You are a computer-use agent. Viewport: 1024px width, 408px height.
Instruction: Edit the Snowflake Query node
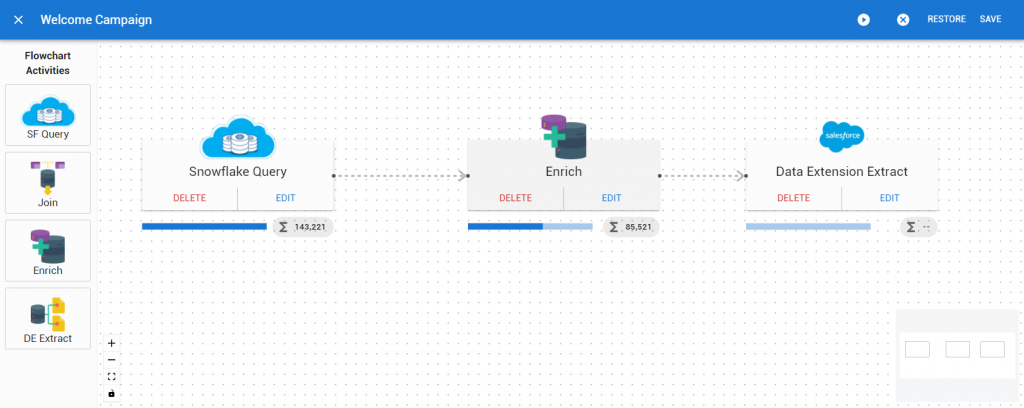285,198
